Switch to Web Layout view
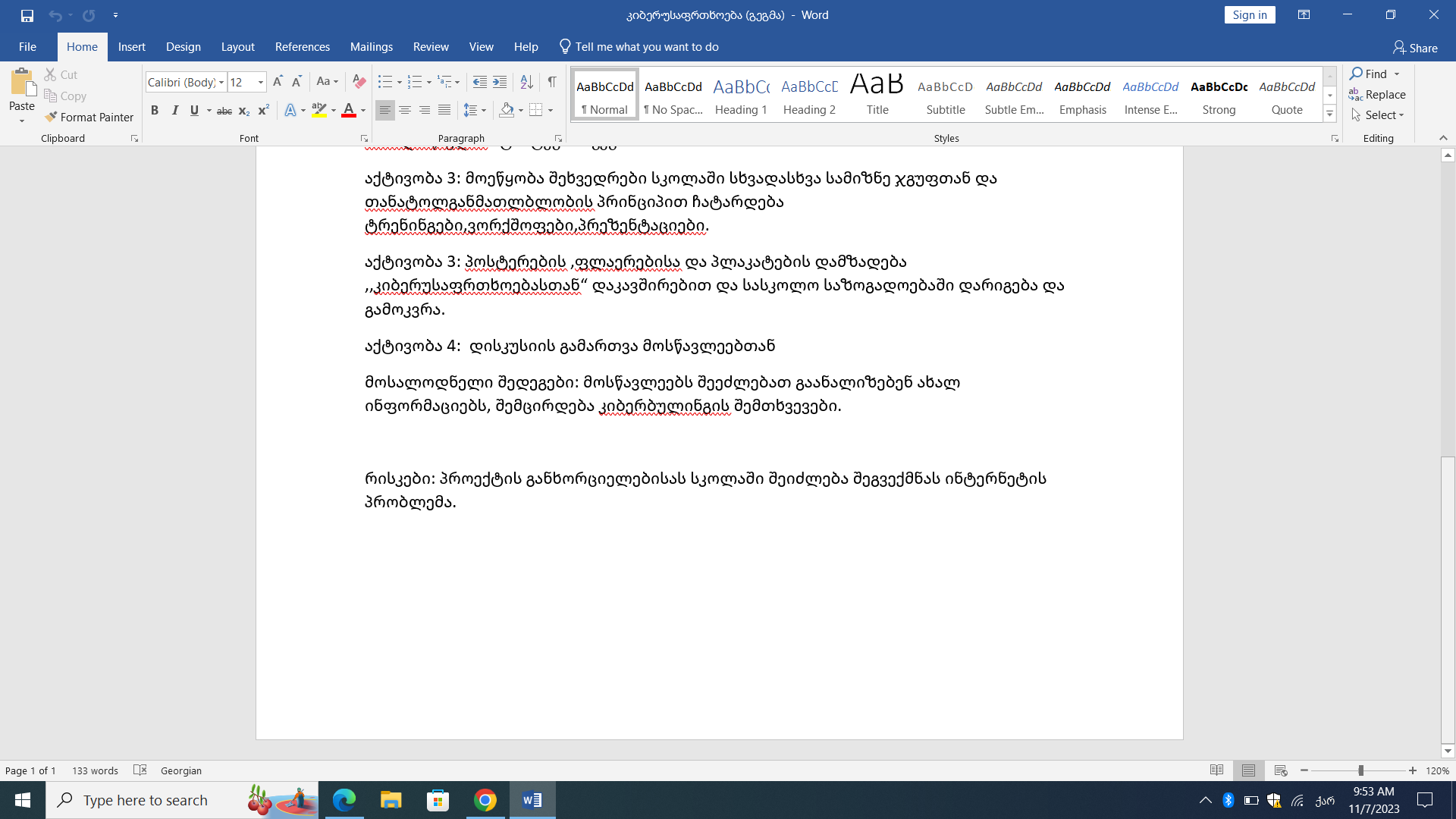 pos(1281,770)
